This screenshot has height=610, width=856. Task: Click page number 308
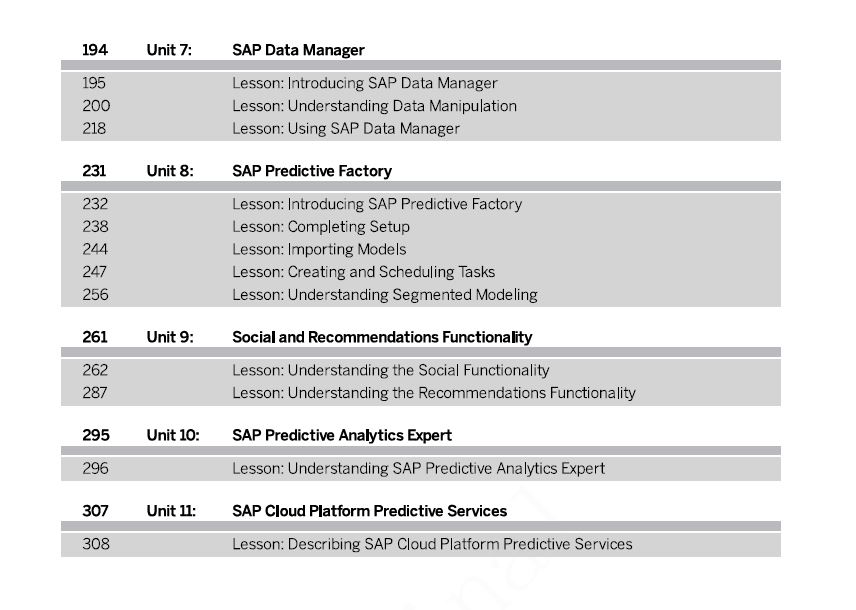pos(96,544)
